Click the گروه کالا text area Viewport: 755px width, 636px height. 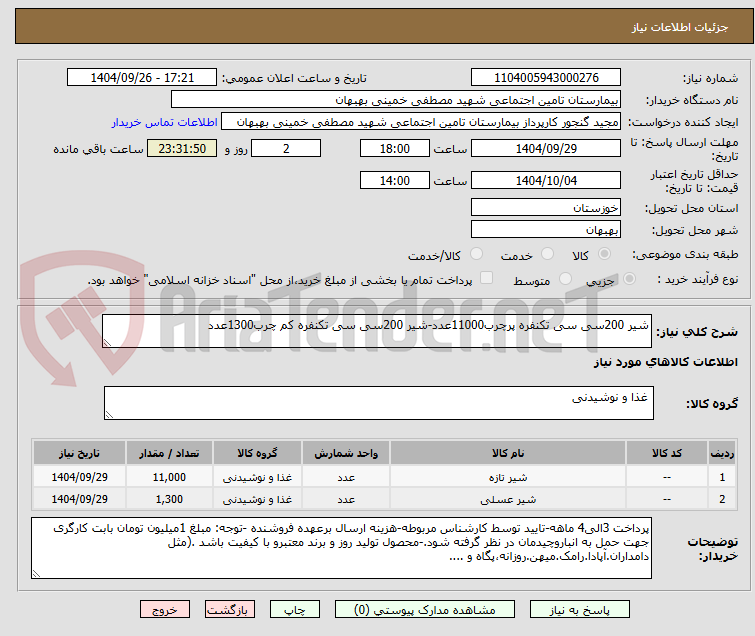point(379,403)
